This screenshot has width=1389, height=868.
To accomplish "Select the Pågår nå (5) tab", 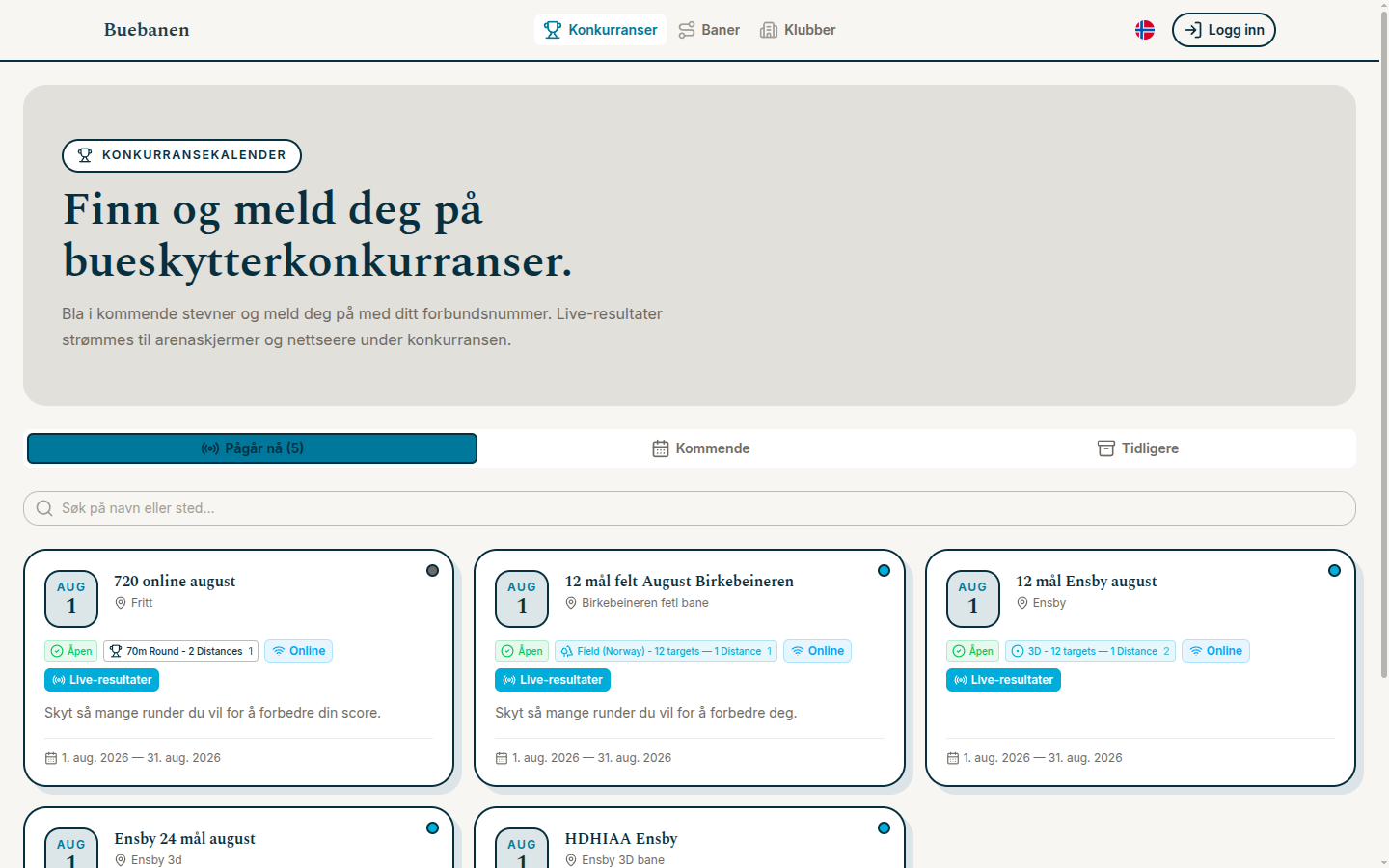I will (252, 448).
